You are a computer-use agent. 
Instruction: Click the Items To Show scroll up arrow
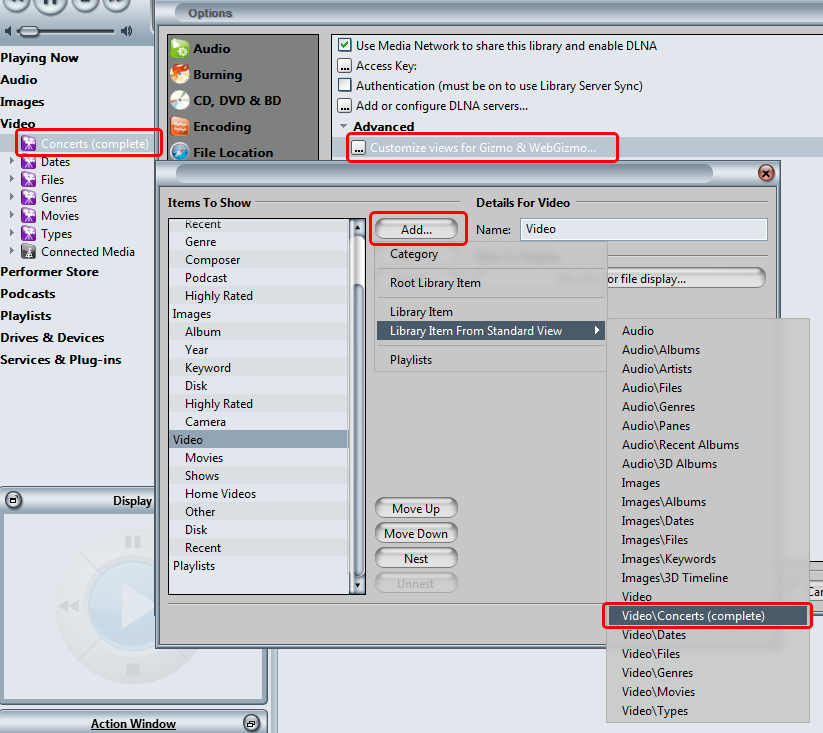357,227
